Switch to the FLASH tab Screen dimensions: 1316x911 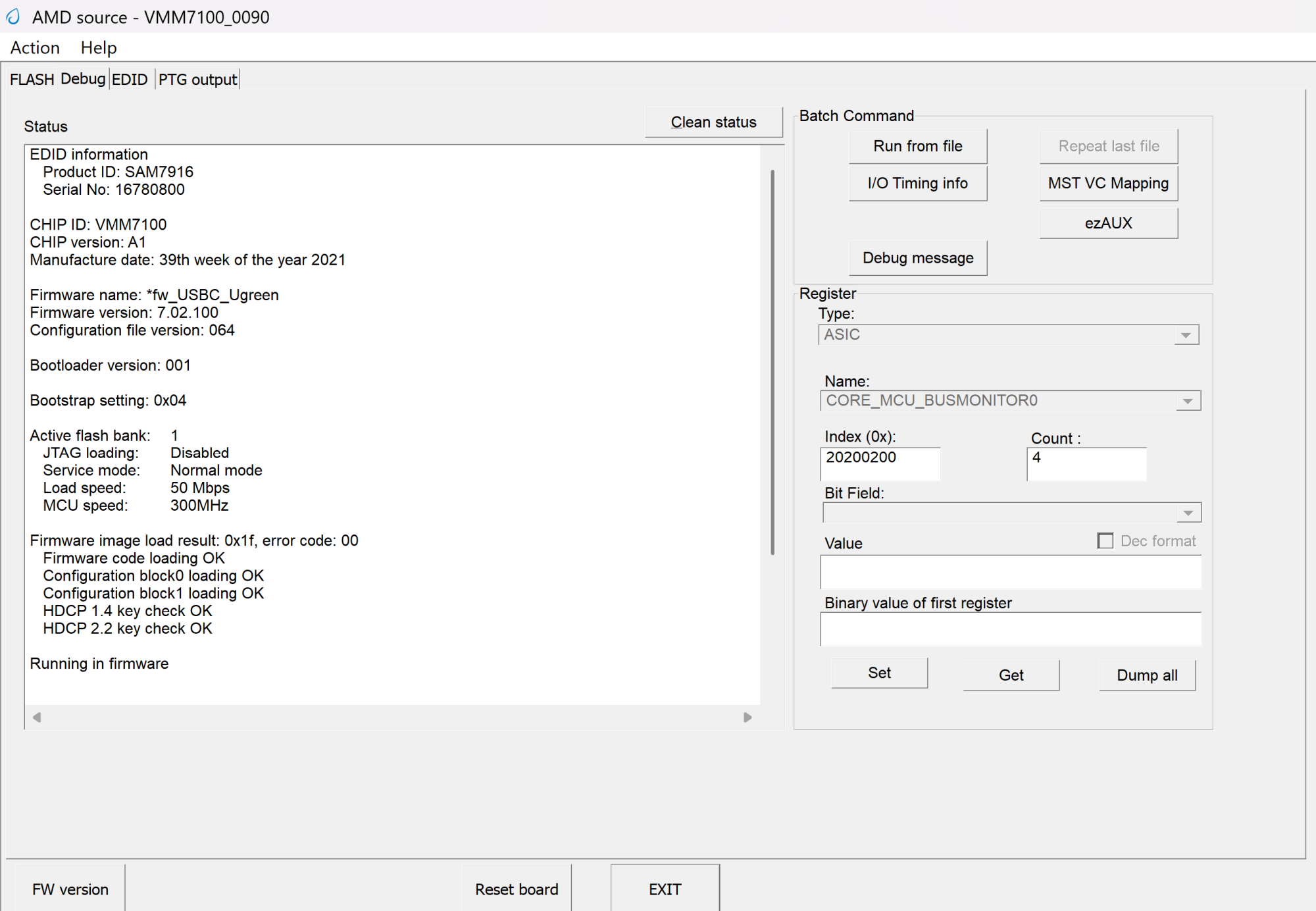(32, 80)
